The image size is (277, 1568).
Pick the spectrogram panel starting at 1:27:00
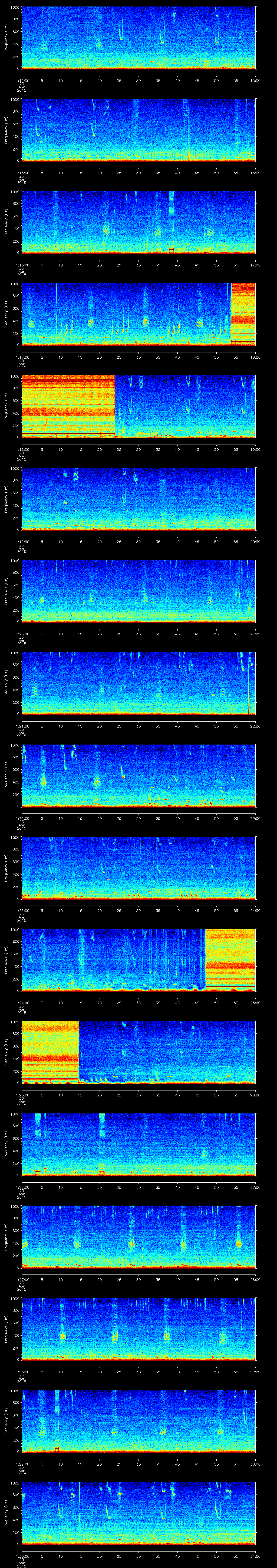[139, 1237]
